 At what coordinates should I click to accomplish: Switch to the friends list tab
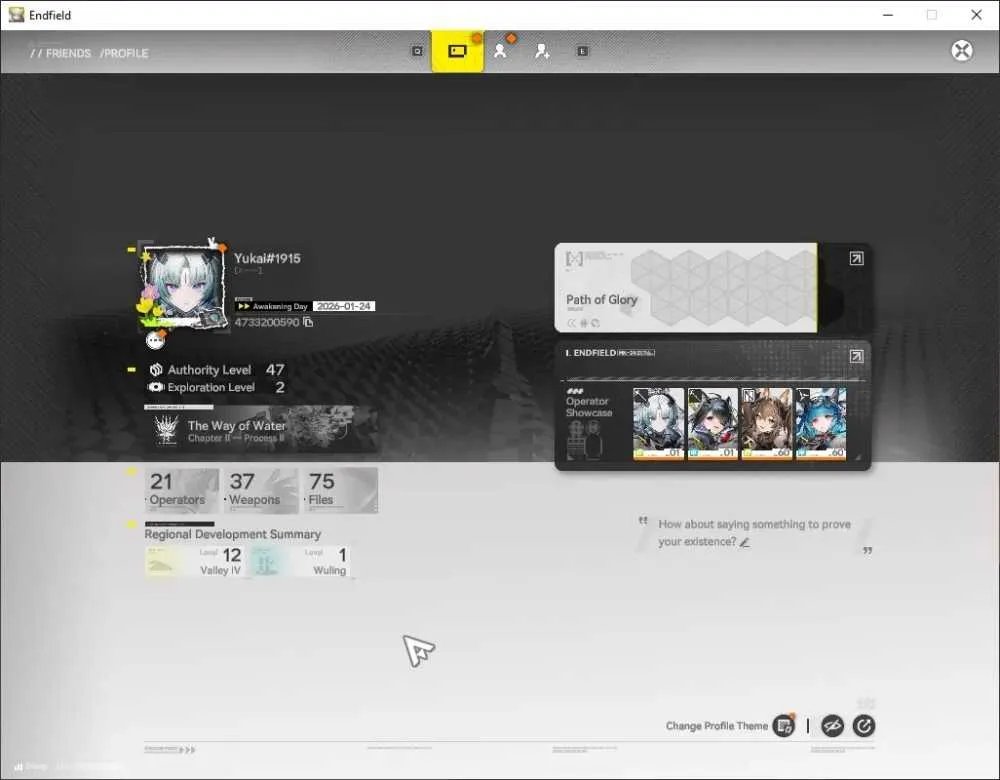click(x=501, y=51)
